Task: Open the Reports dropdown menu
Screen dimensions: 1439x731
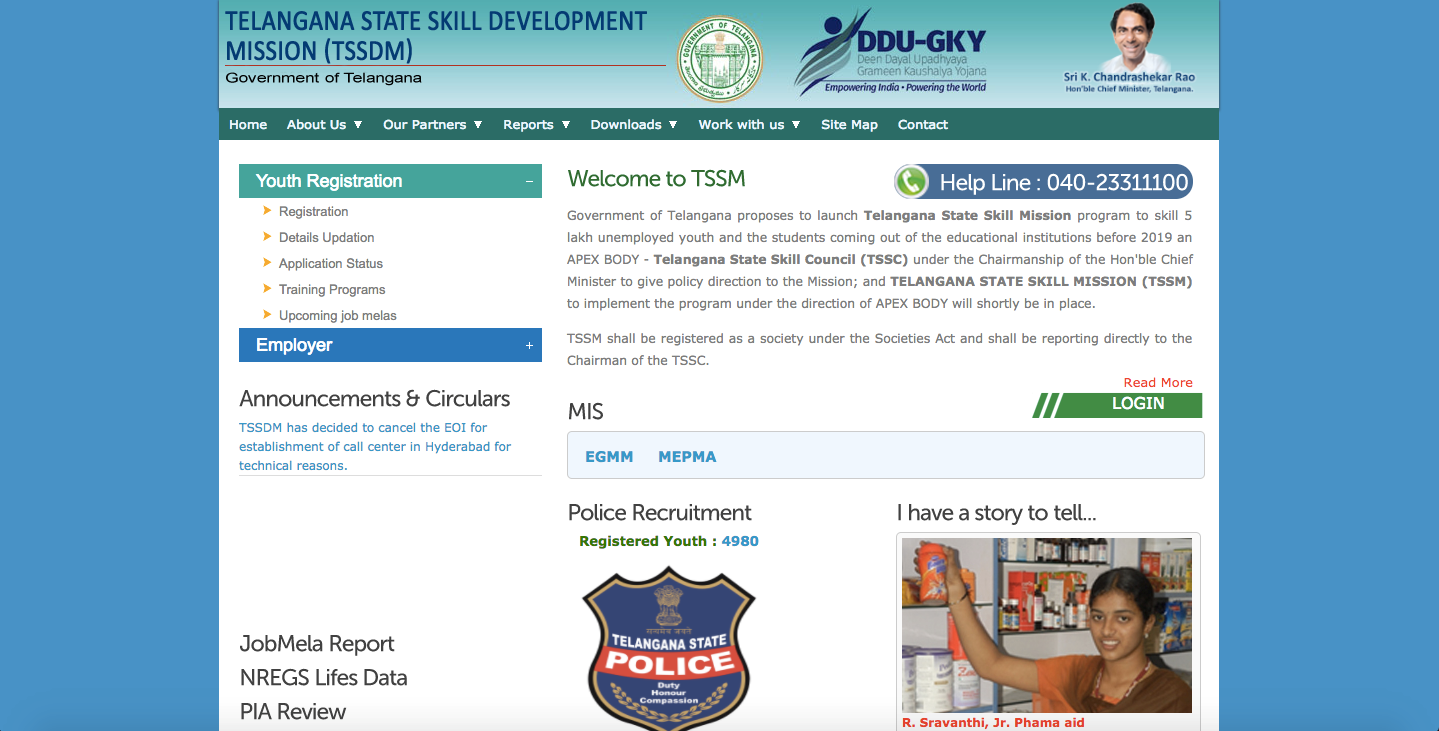Action: tap(536, 124)
